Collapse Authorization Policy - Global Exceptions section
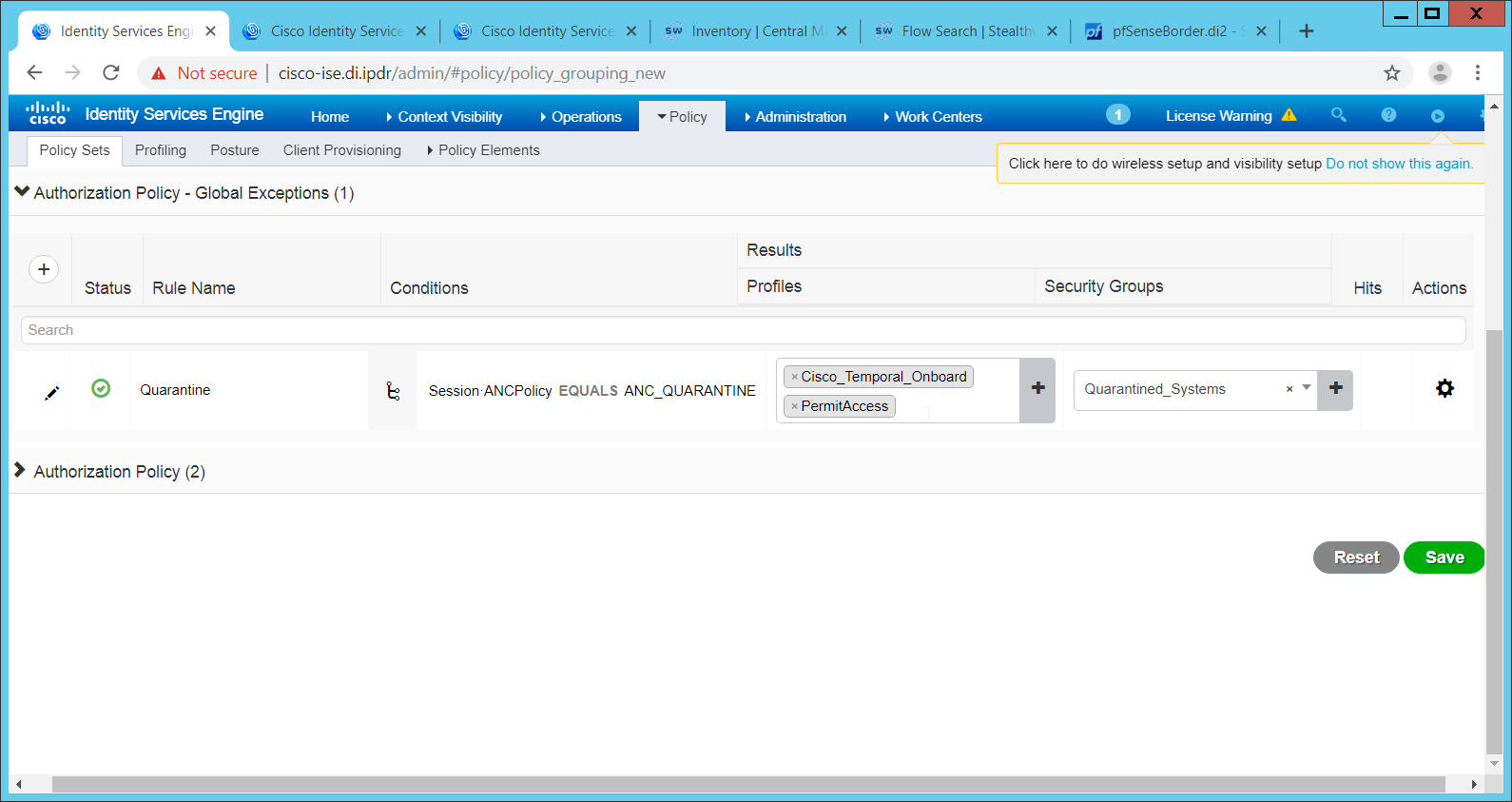Screen dimensions: 1512x802 pyautogui.click(x=22, y=192)
